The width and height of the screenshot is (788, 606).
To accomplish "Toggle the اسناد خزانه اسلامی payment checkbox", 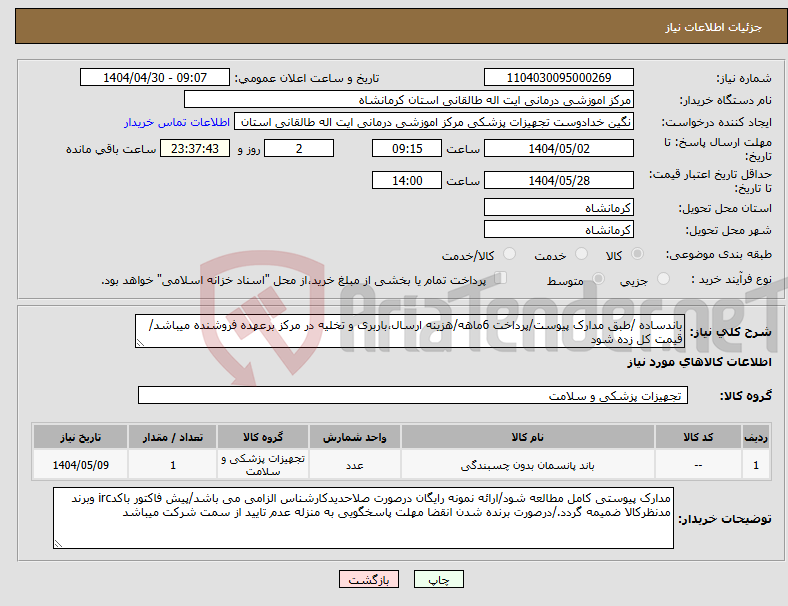I will (x=501, y=278).
